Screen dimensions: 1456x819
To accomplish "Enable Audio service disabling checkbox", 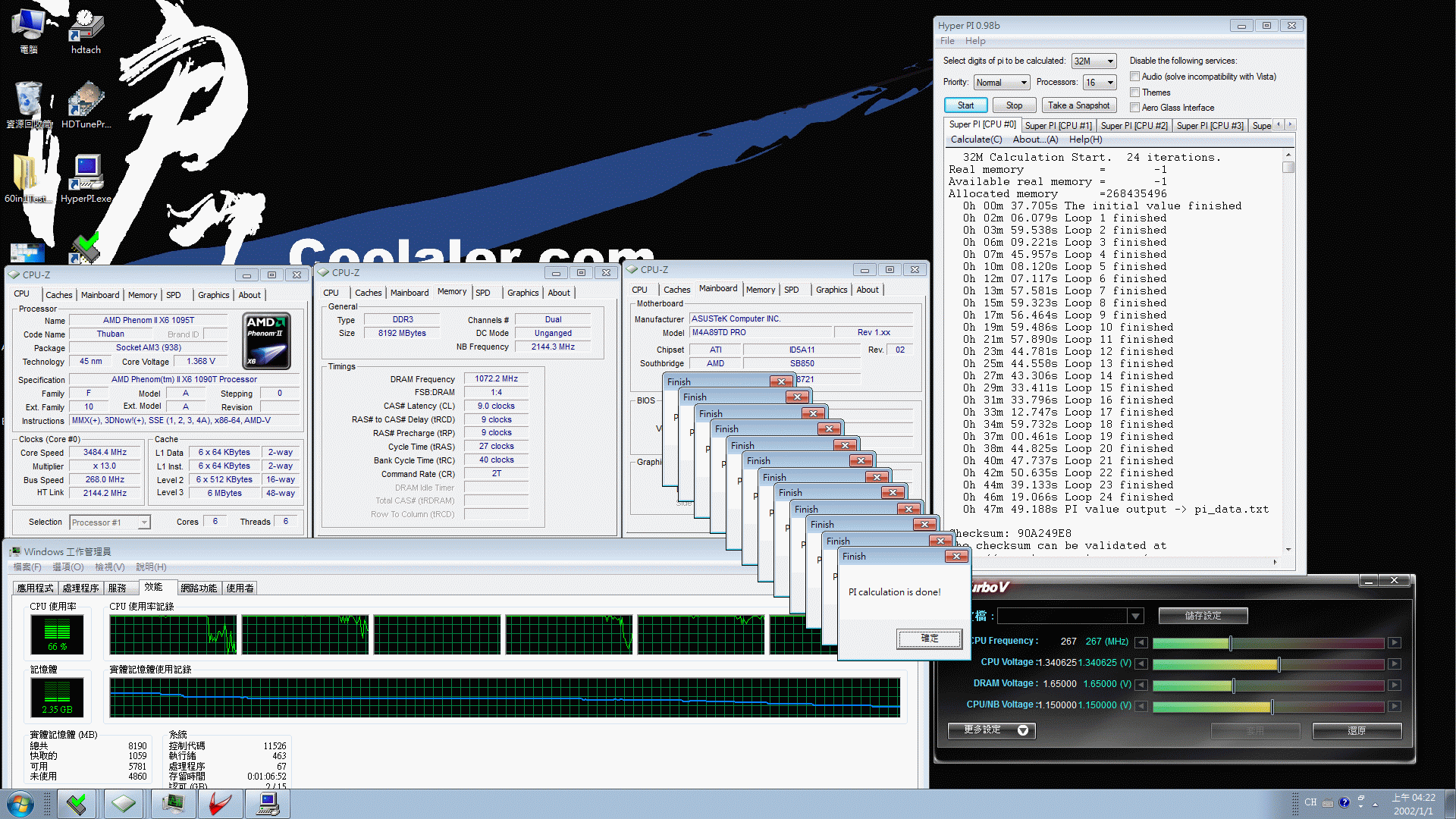I will coord(1135,77).
